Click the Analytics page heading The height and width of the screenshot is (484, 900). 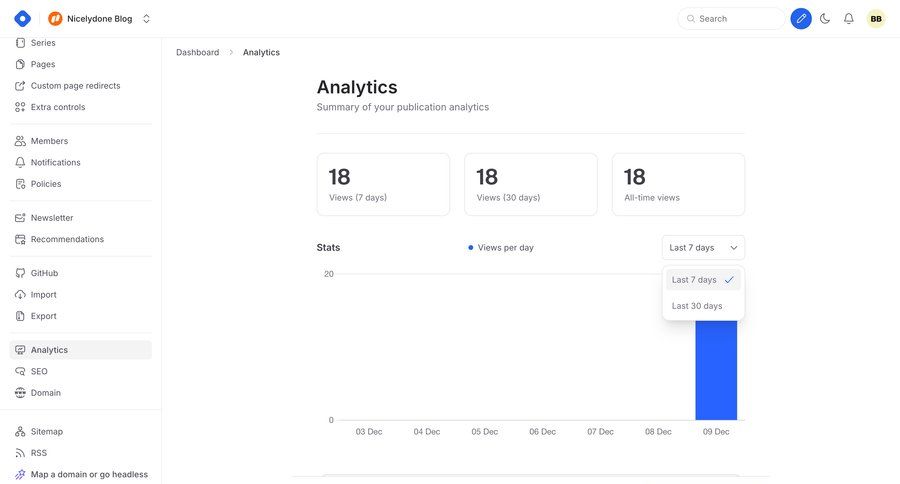click(357, 87)
